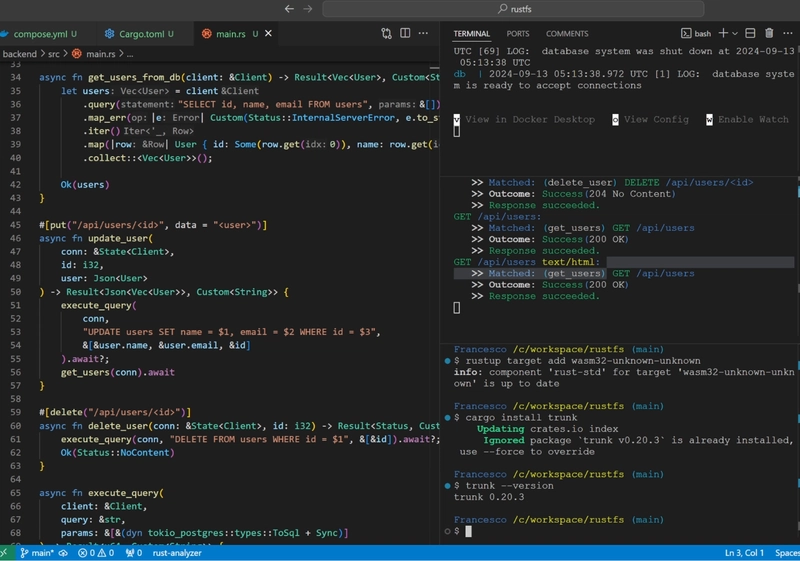Click Ok(users) return line

click(x=85, y=185)
